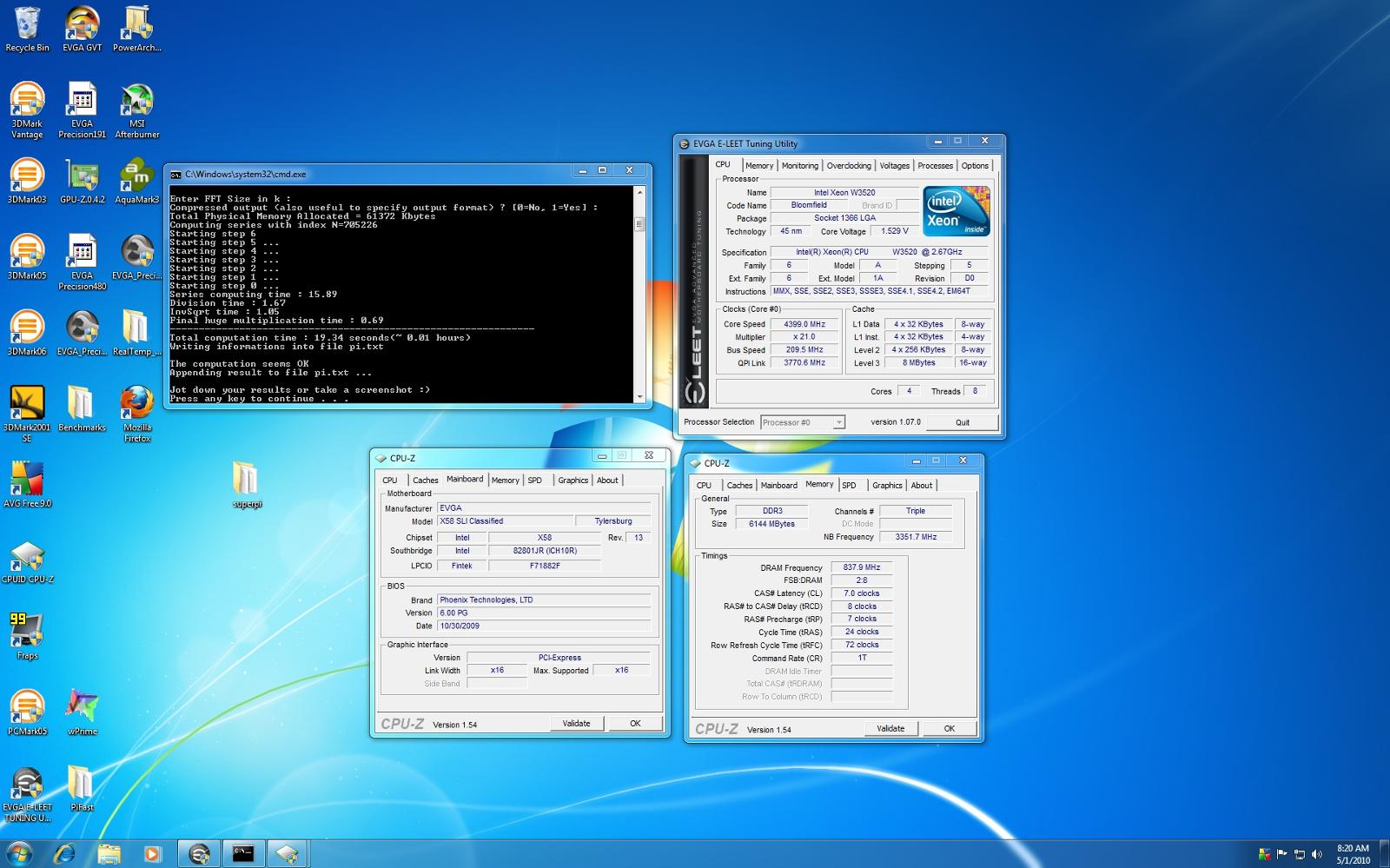Launch wPrime desktop shortcut
Image resolution: width=1390 pixels, height=868 pixels.
pyautogui.click(x=82, y=712)
